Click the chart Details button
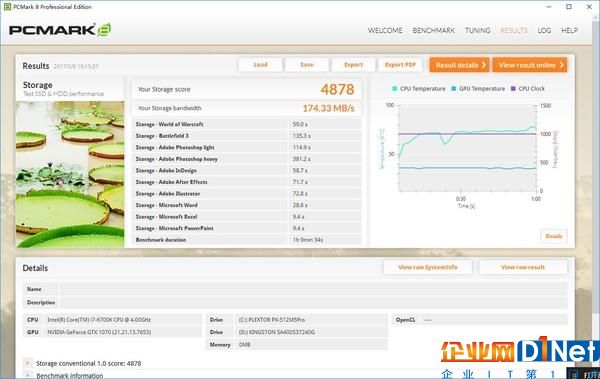 [x=554, y=236]
